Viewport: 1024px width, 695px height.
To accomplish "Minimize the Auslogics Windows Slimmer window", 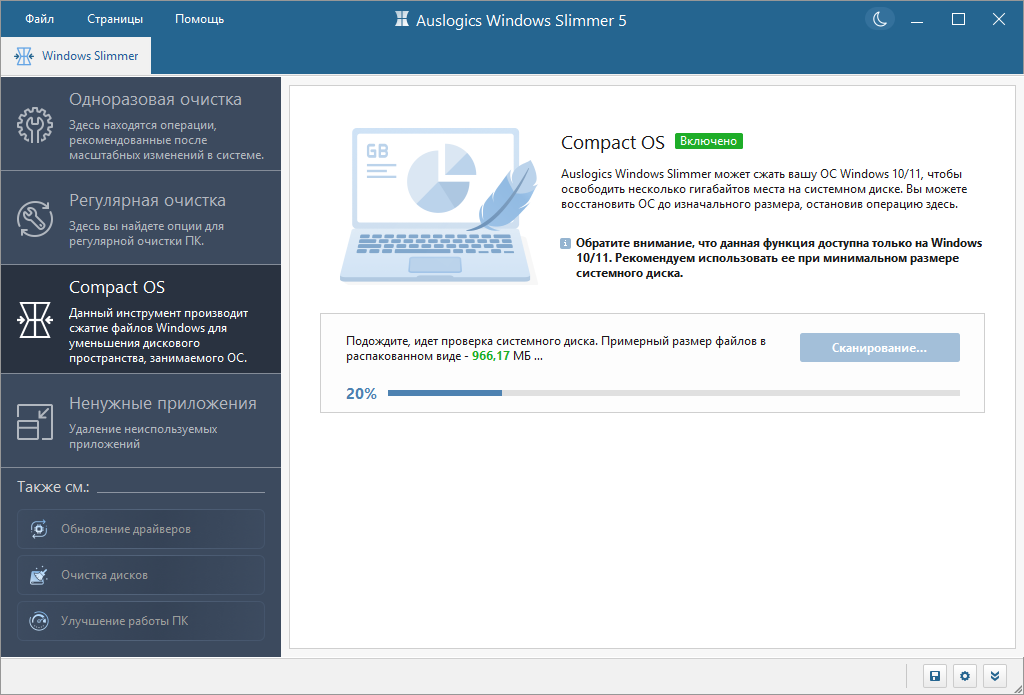I will point(918,20).
